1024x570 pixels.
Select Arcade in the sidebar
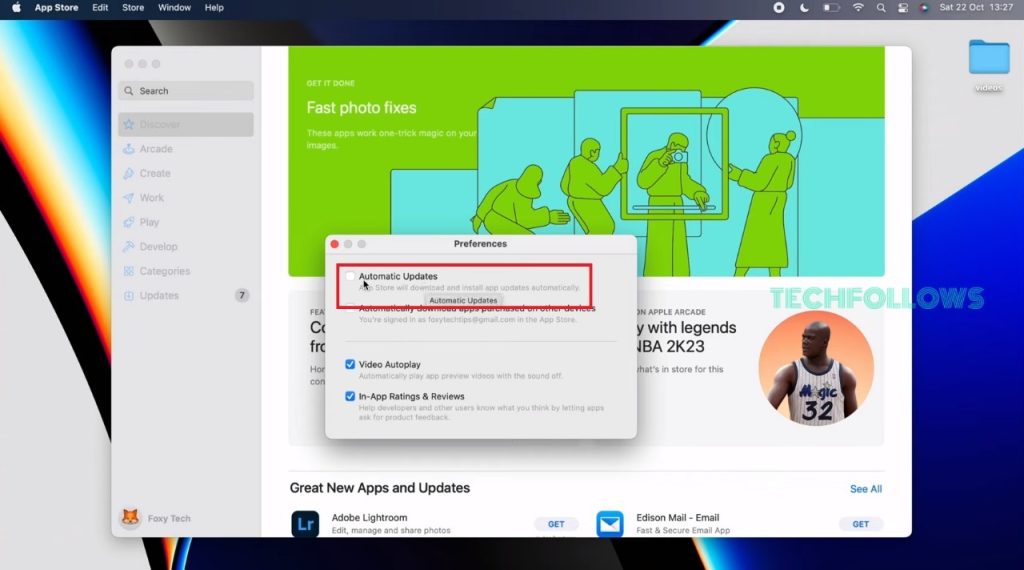186,149
